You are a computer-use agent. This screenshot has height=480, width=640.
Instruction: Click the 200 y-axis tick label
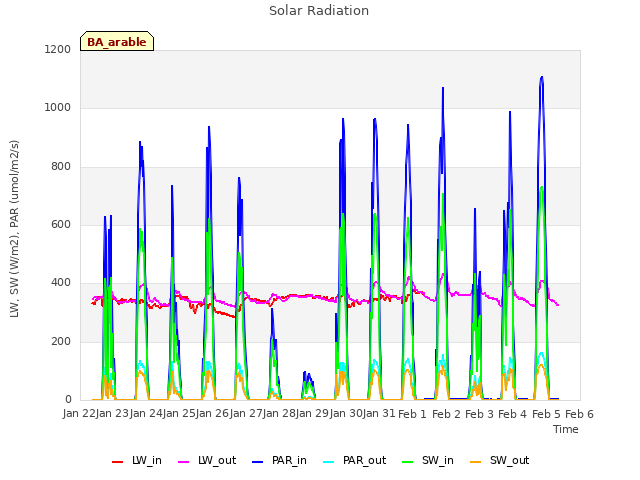coord(61,342)
